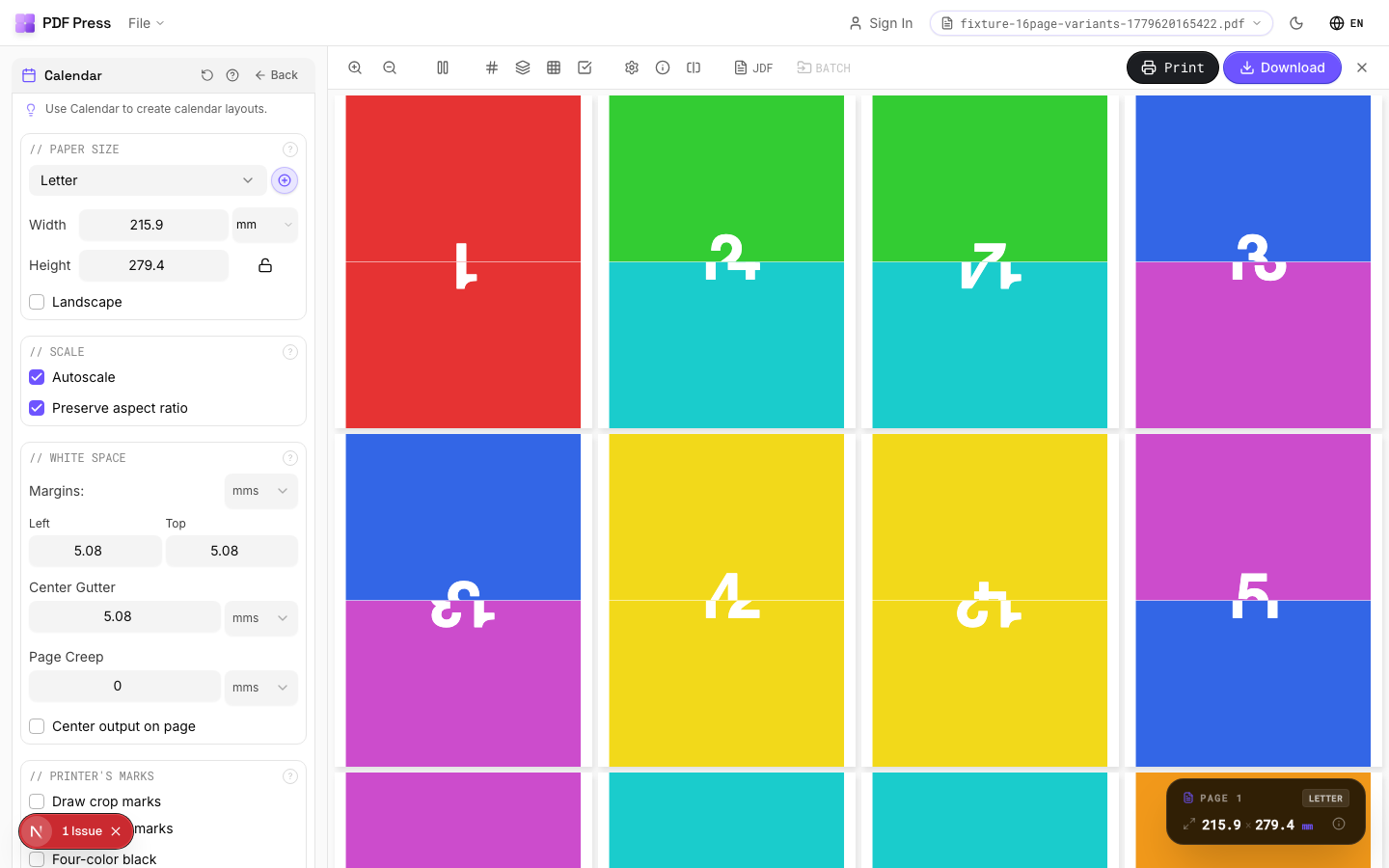Open the settings gear in toolbar
This screenshot has height=868, width=1389.
[x=632, y=68]
